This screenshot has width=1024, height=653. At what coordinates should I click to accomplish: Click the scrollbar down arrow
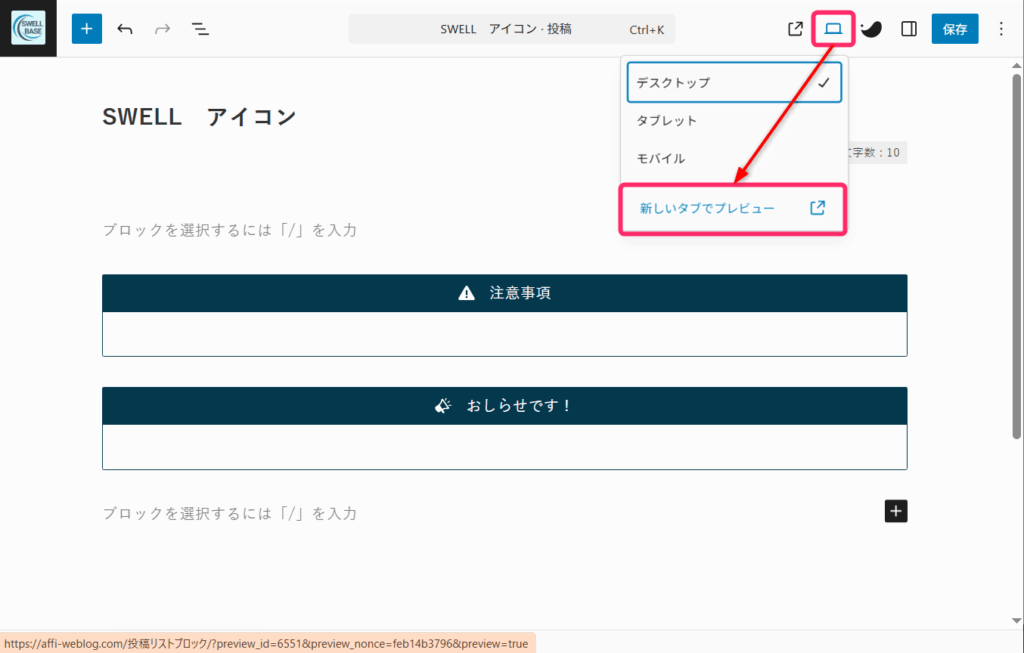point(1017,620)
